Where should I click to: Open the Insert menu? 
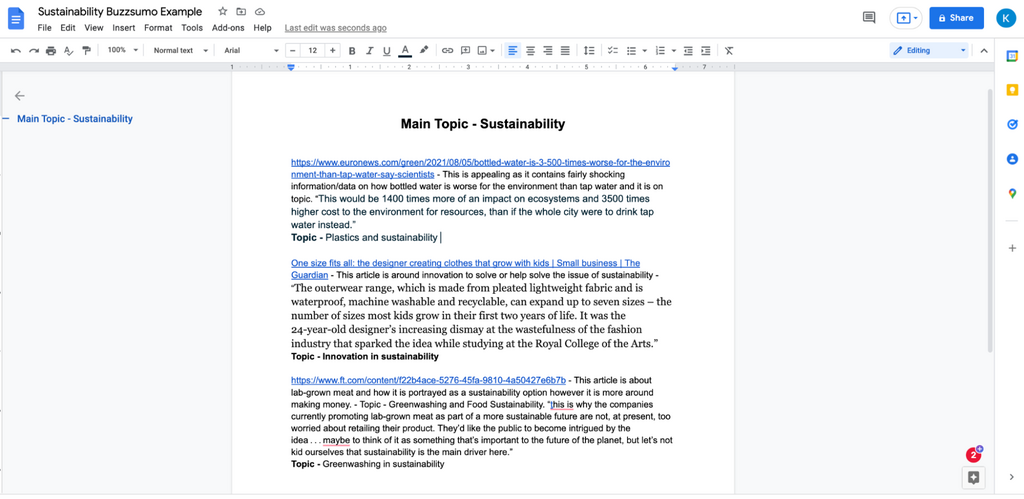[124, 28]
